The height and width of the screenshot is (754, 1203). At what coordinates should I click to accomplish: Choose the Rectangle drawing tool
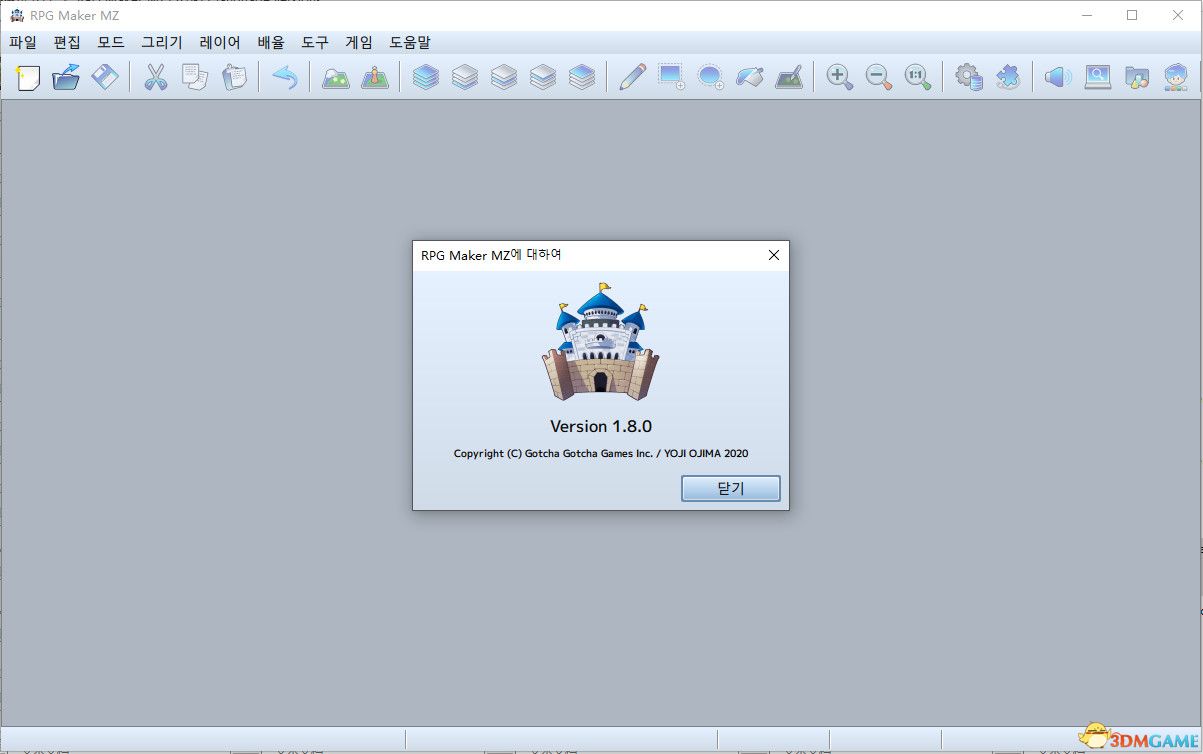click(x=671, y=77)
